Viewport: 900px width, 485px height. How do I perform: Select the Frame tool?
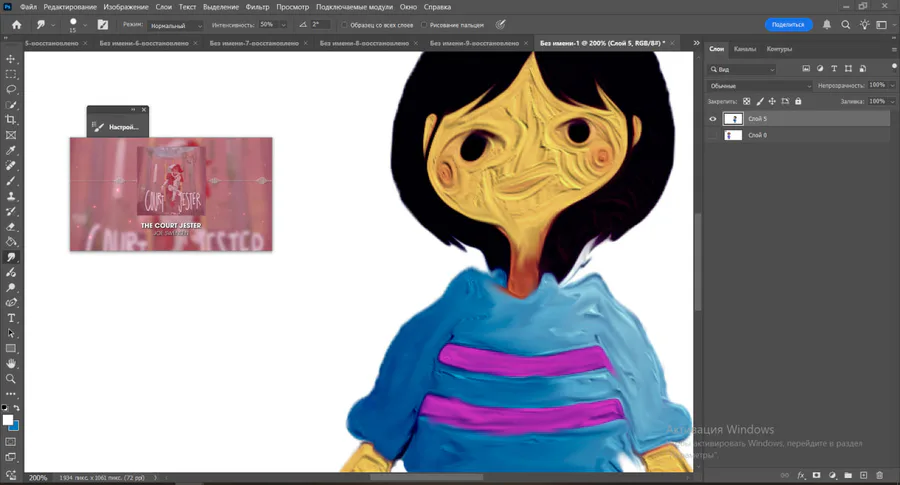pyautogui.click(x=10, y=135)
